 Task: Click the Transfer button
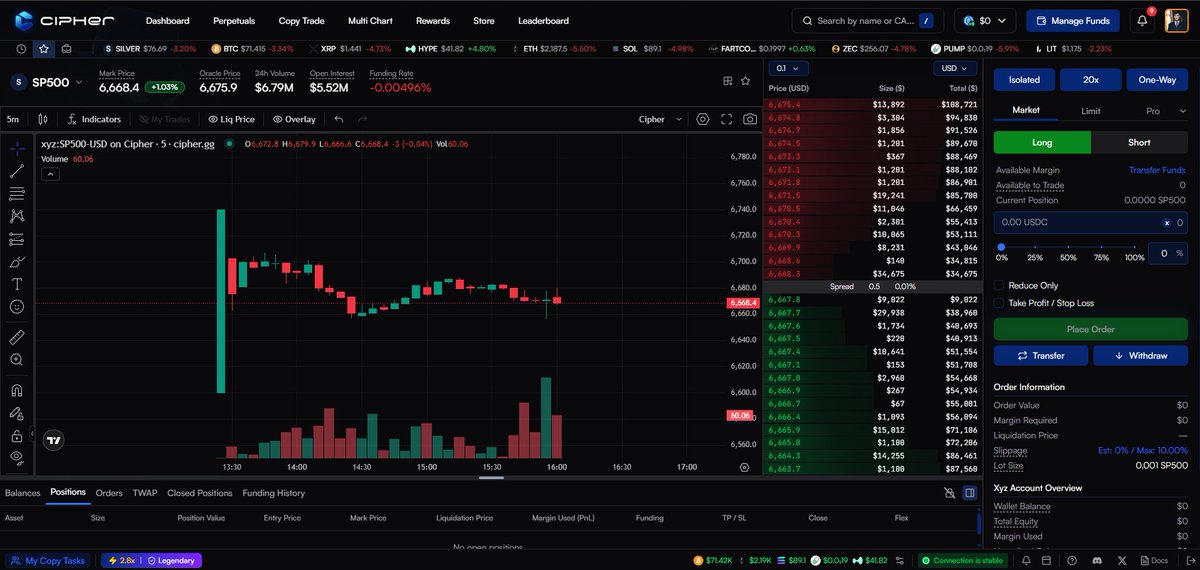coord(1041,355)
